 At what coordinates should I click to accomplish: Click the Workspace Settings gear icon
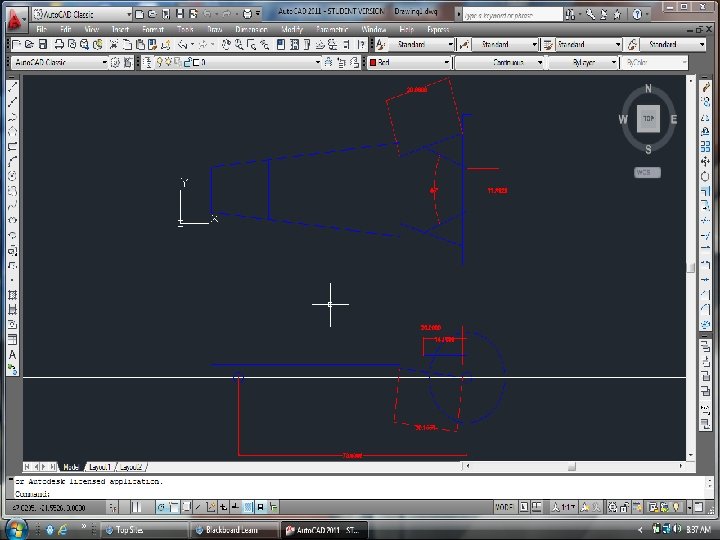pyautogui.click(x=115, y=62)
